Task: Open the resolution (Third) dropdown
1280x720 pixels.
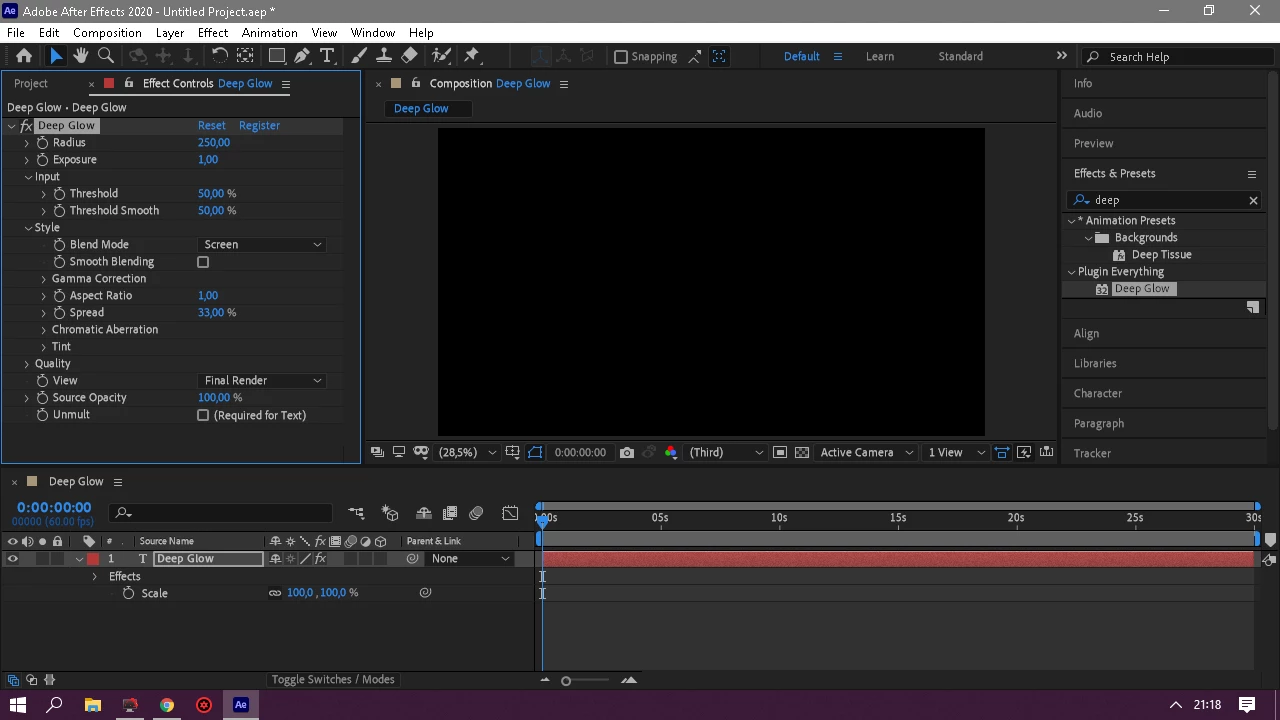Action: 726,452
